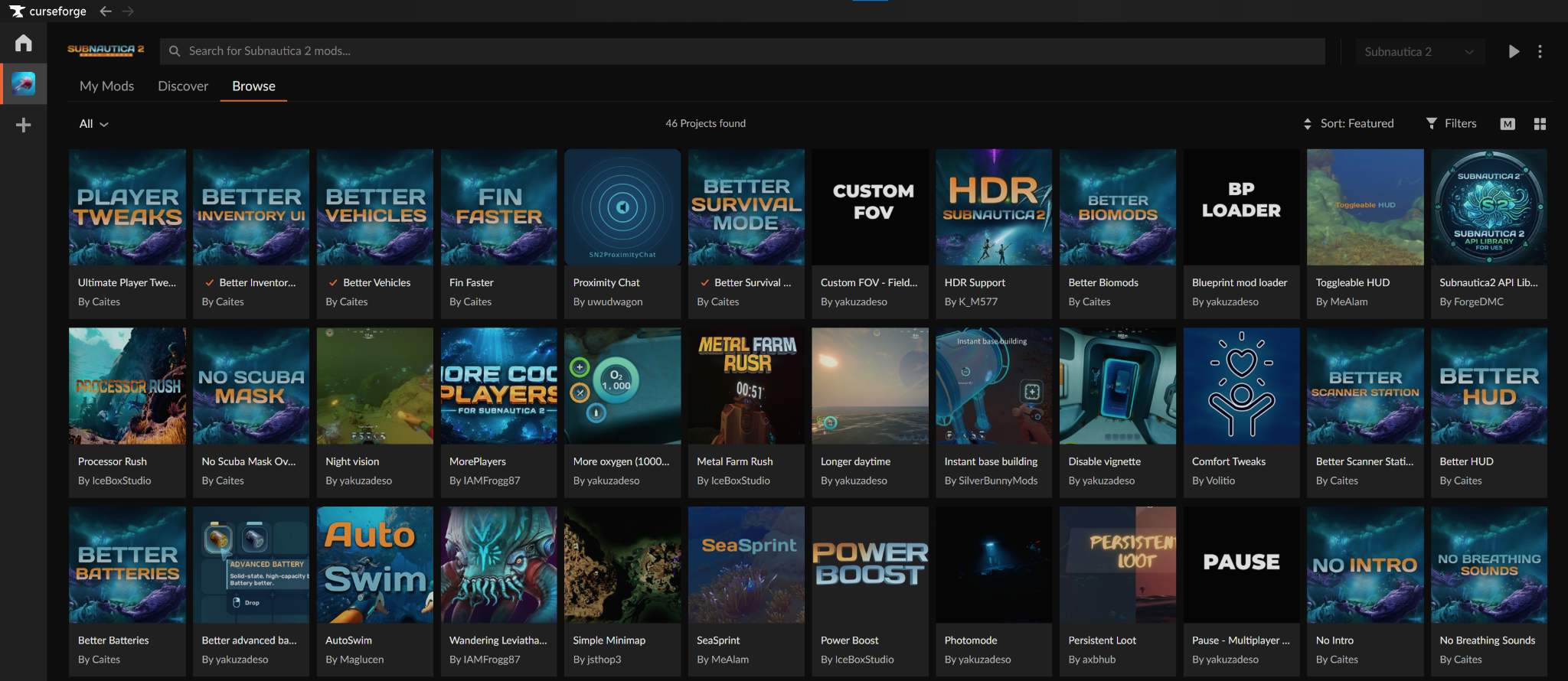
Task: Open Metal Farm Rush thumbnail
Action: [x=746, y=386]
